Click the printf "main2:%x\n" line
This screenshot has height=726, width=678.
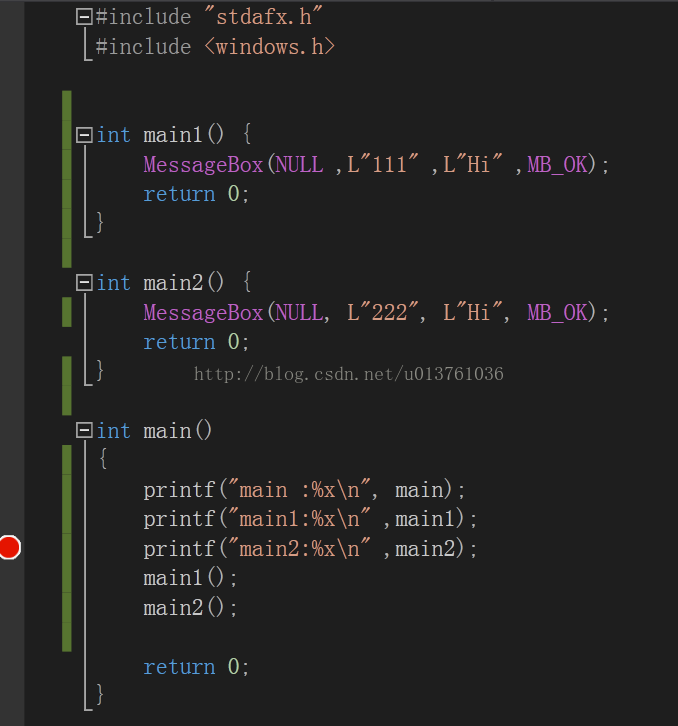310,549
